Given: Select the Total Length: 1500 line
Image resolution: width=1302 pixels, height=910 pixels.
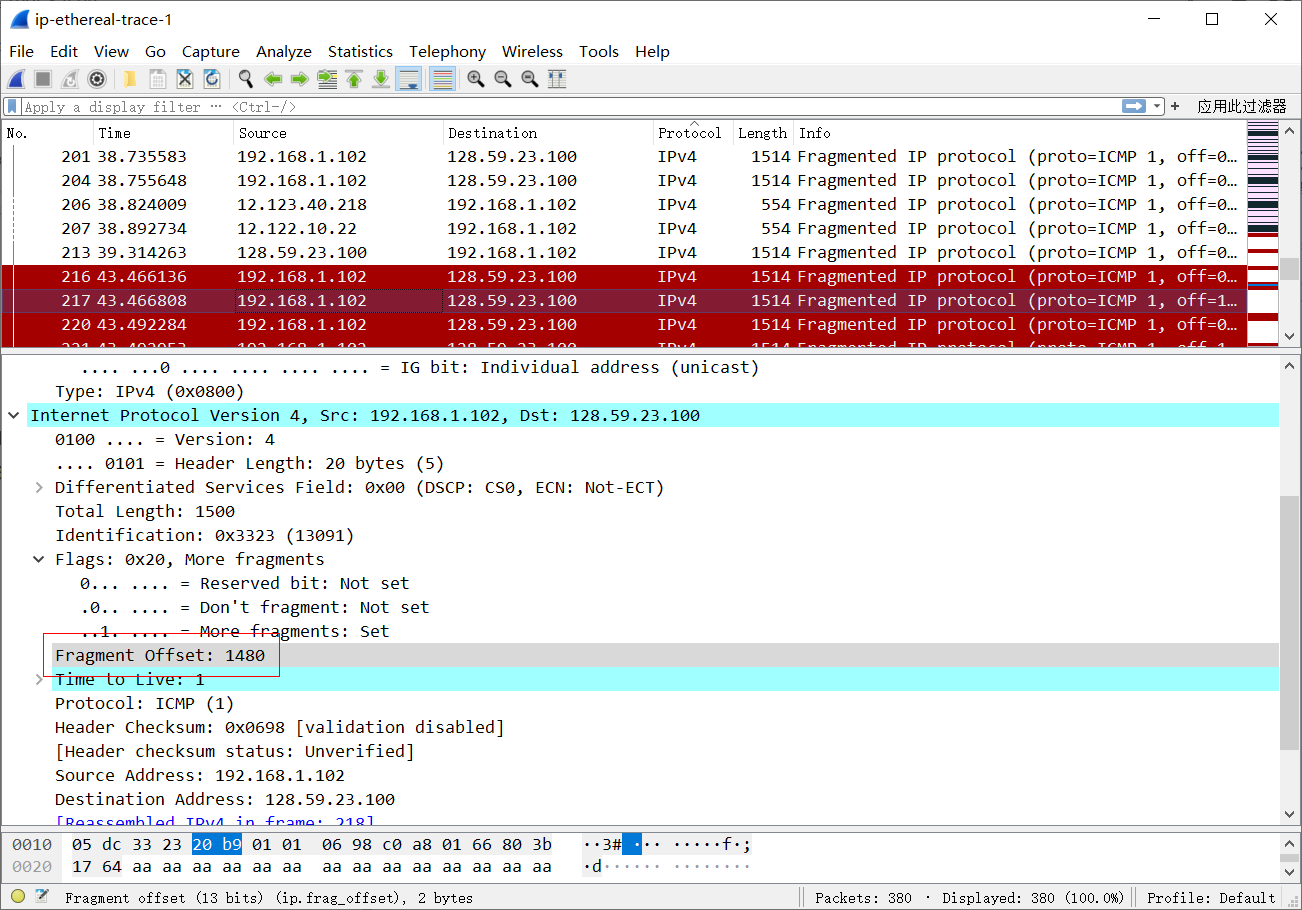Looking at the screenshot, I should (145, 511).
